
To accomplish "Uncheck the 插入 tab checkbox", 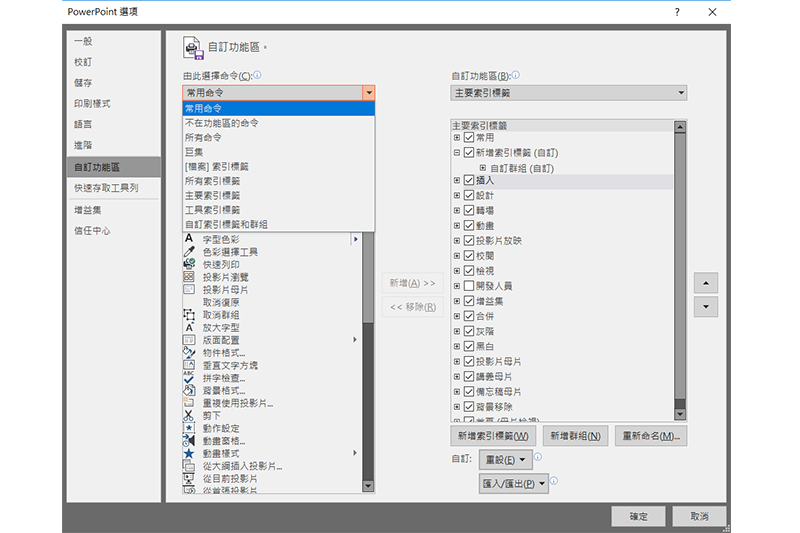I will (469, 180).
